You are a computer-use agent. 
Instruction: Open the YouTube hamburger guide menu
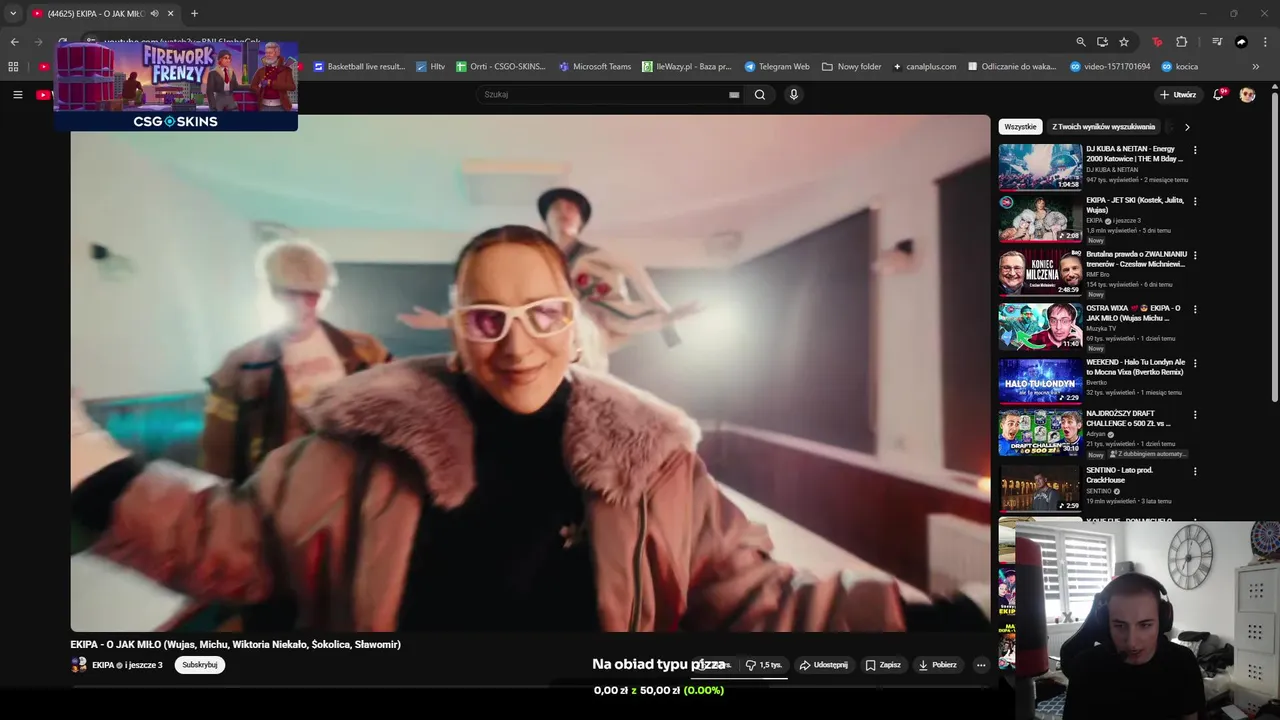tap(17, 95)
